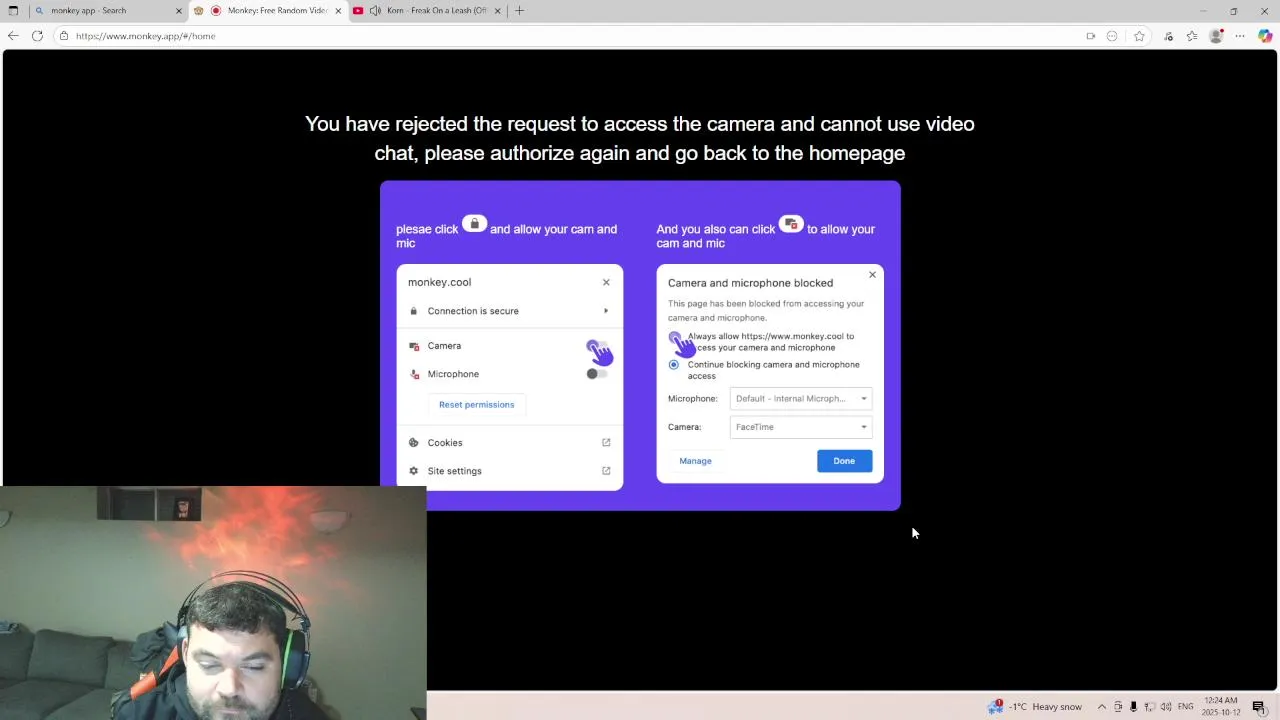Open the volume tray icon
This screenshot has height=720, width=1280.
tap(1166, 707)
